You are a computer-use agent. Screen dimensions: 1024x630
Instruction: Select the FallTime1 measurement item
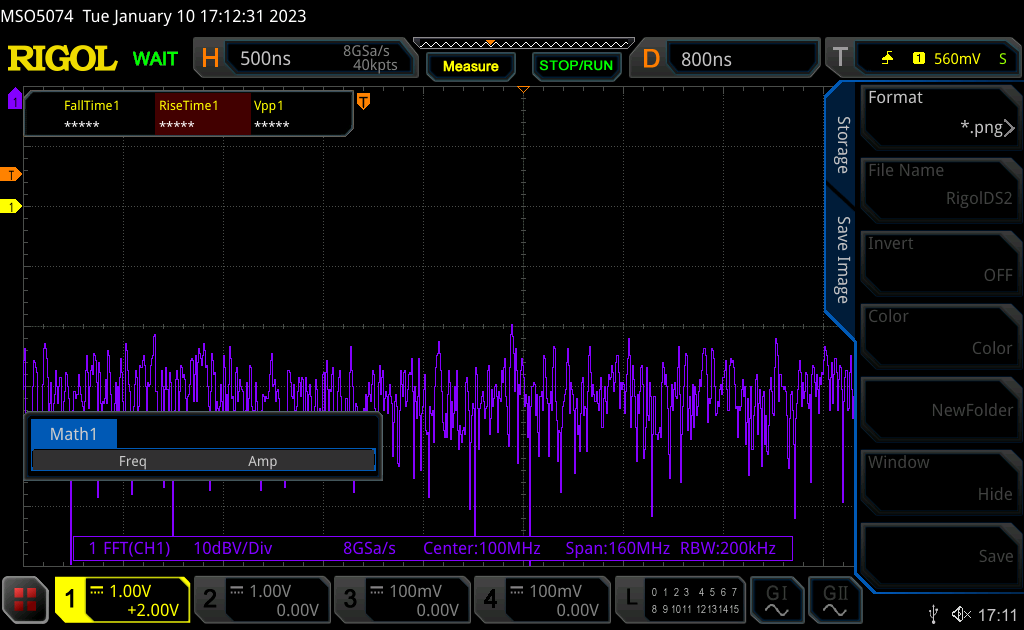pyautogui.click(x=91, y=114)
